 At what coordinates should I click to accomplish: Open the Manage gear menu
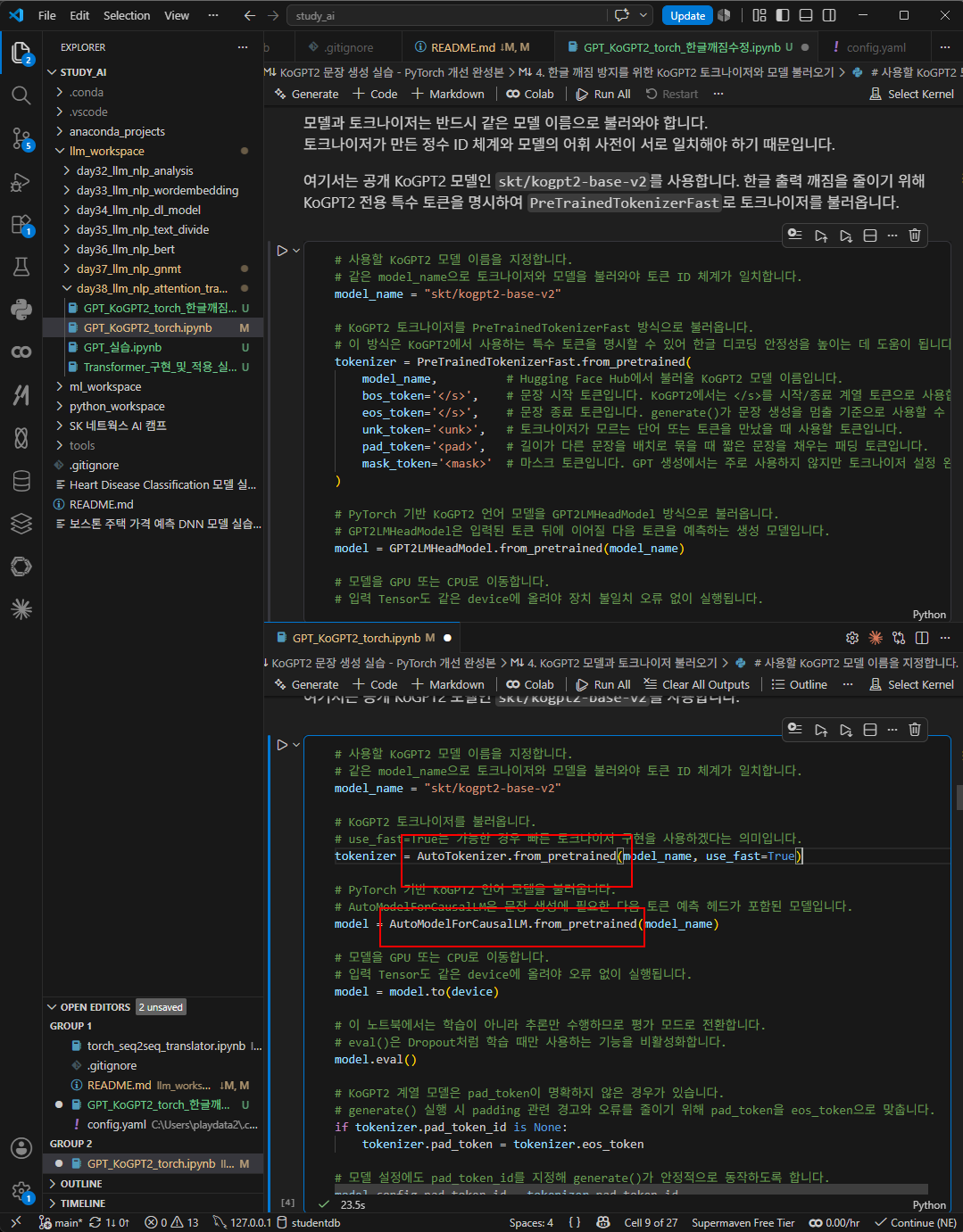(21, 1191)
